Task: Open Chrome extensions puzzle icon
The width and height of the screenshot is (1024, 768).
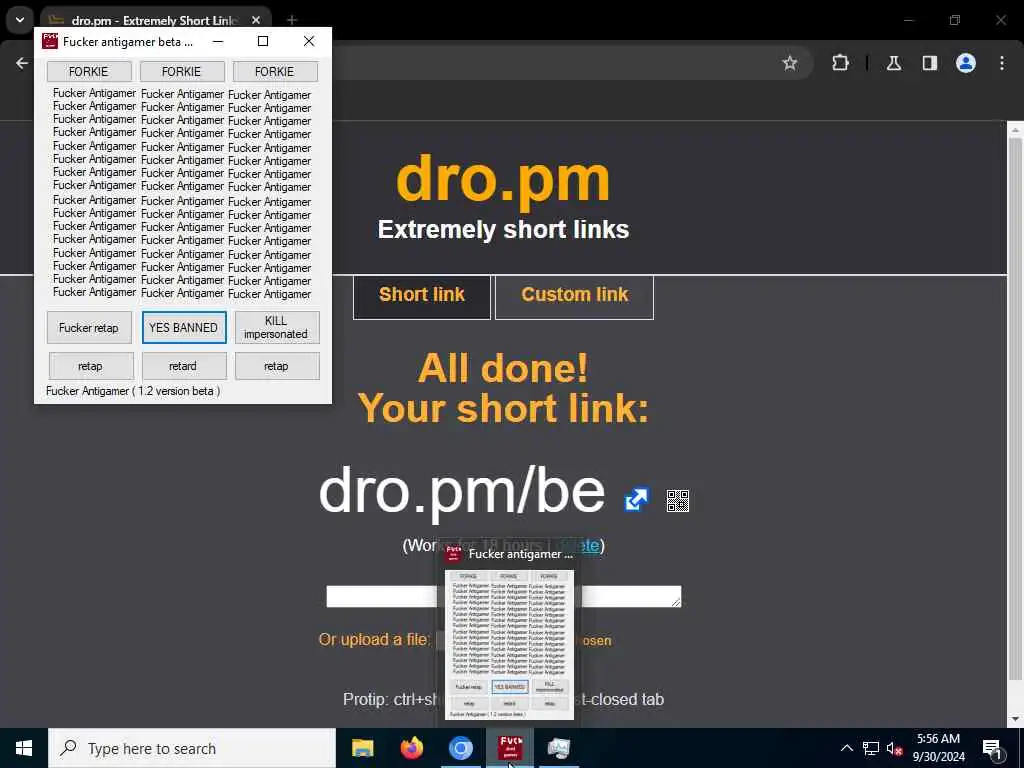Action: (x=840, y=63)
